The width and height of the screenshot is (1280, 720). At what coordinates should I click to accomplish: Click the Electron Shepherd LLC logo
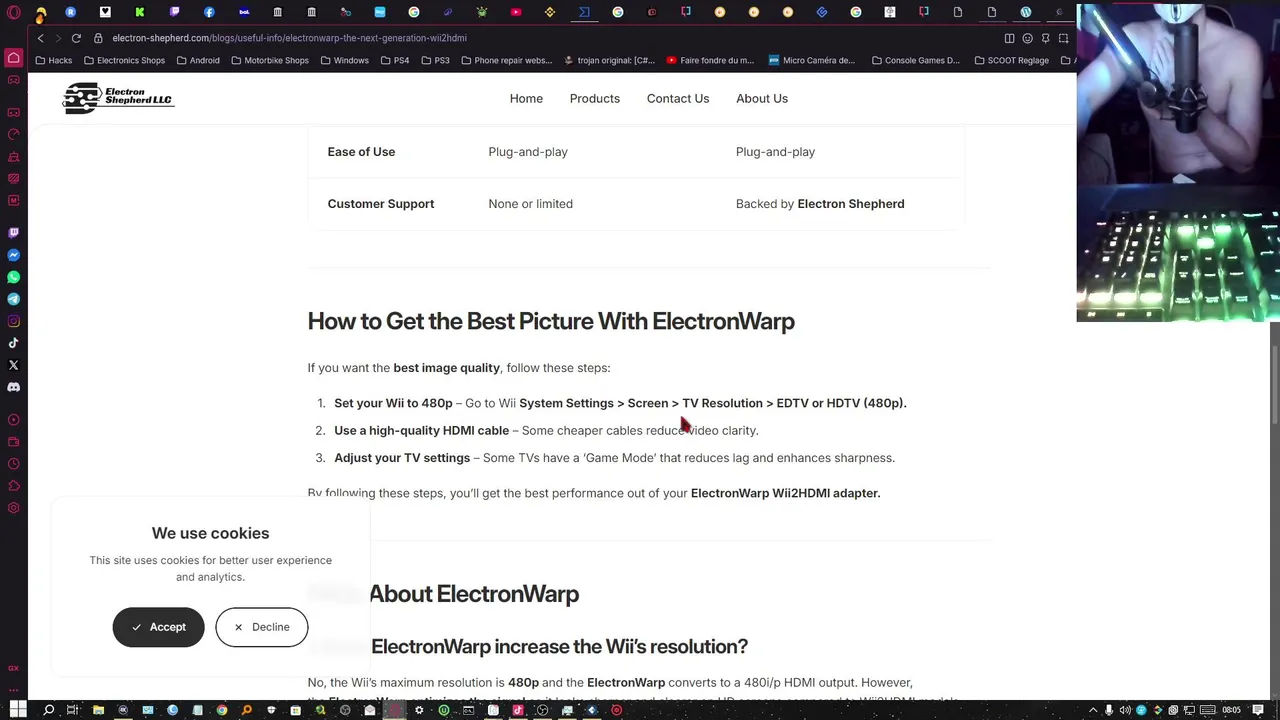pos(118,98)
